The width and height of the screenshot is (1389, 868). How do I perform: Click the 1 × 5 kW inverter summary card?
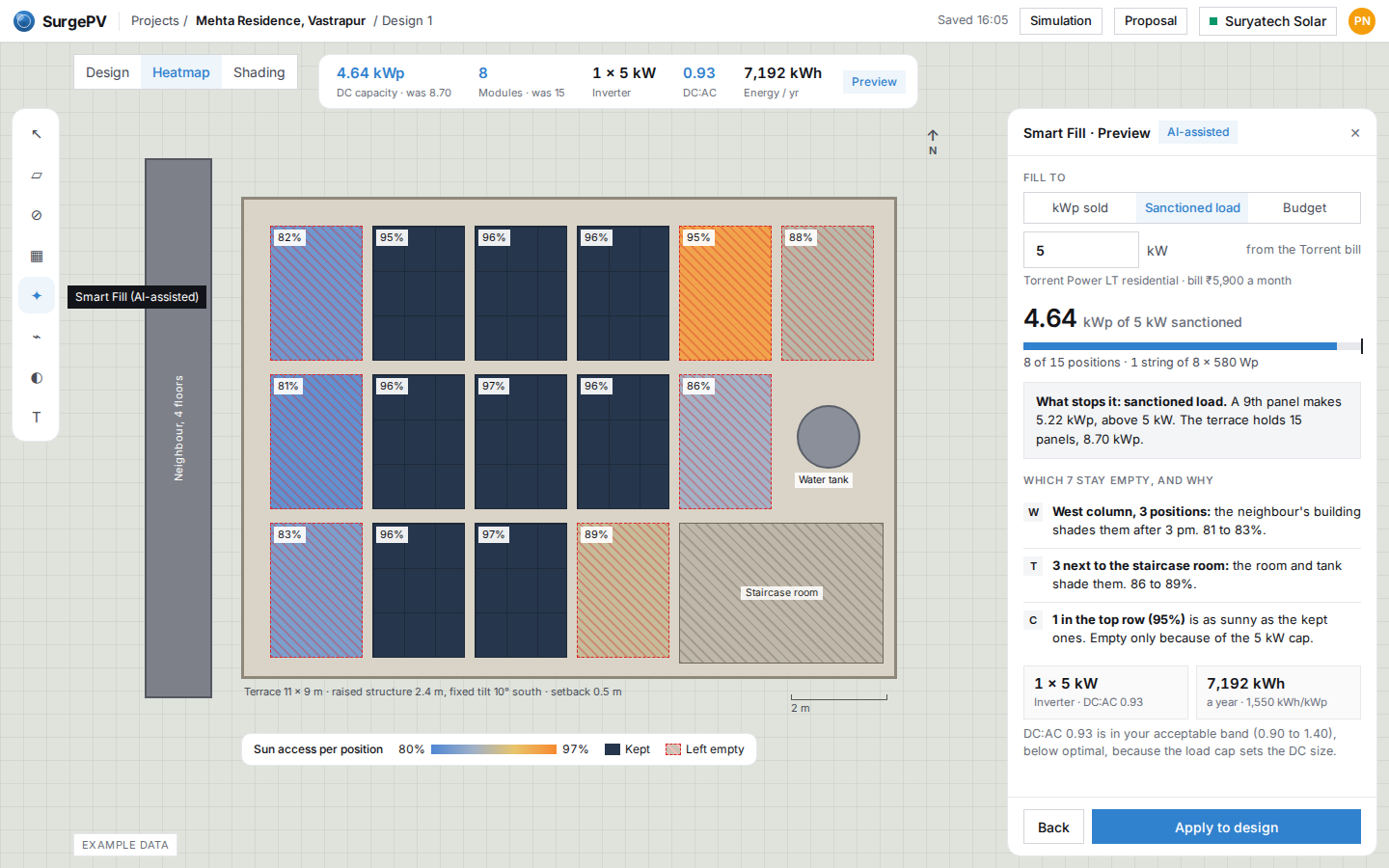coord(1106,692)
